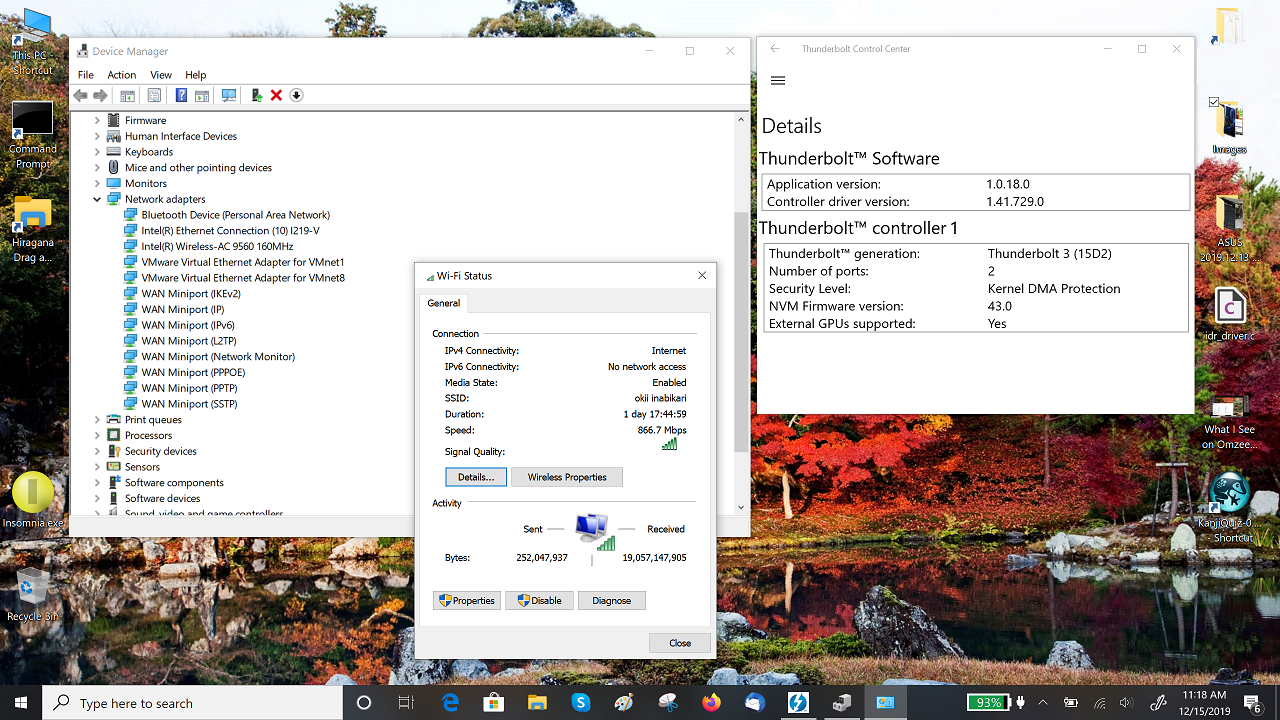This screenshot has height=720, width=1280.
Task: Click the down-arrow Disable device toolbar icon
Action: pos(296,95)
